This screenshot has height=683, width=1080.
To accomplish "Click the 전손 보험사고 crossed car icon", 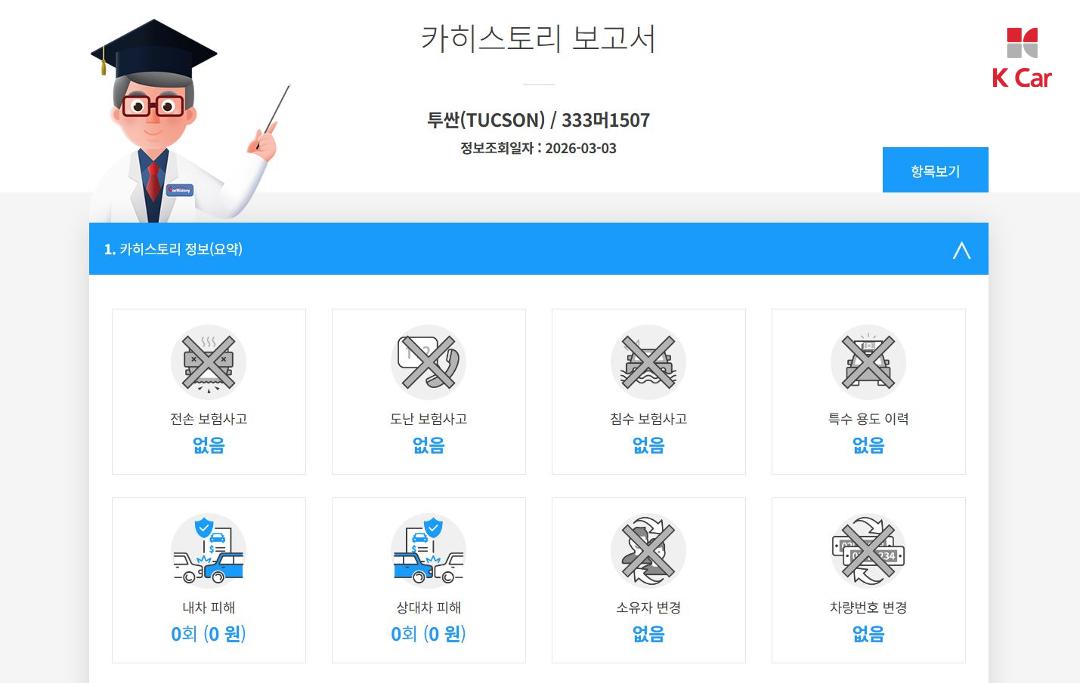I will click(x=209, y=362).
